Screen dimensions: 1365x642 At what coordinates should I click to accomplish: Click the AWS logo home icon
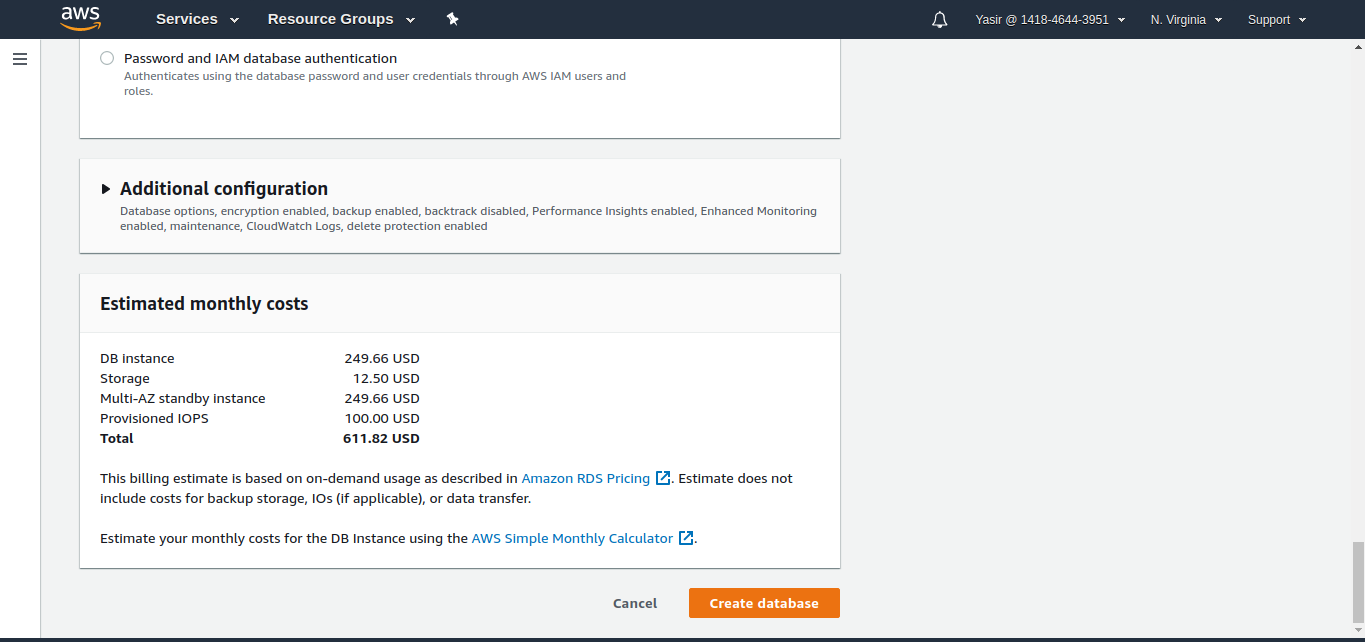tap(80, 18)
